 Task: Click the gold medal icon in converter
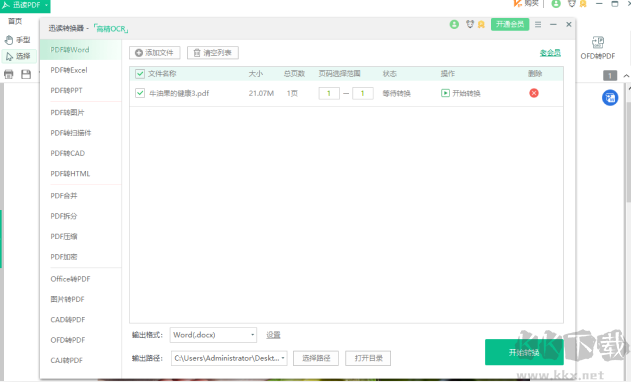(481, 25)
